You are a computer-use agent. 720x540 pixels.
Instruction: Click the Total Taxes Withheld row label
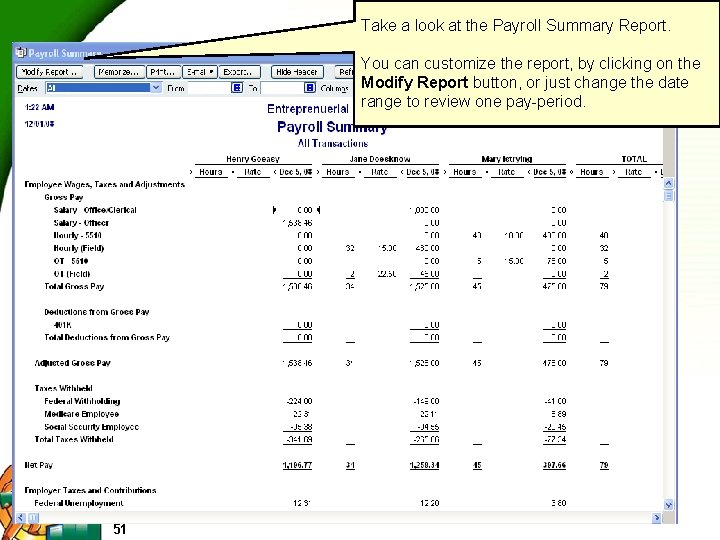74,439
